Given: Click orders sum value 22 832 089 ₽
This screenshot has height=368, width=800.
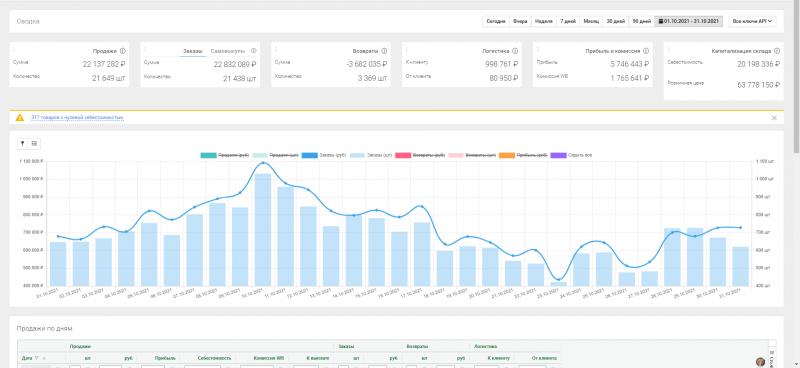Looking at the screenshot, I should pyautogui.click(x=235, y=64).
